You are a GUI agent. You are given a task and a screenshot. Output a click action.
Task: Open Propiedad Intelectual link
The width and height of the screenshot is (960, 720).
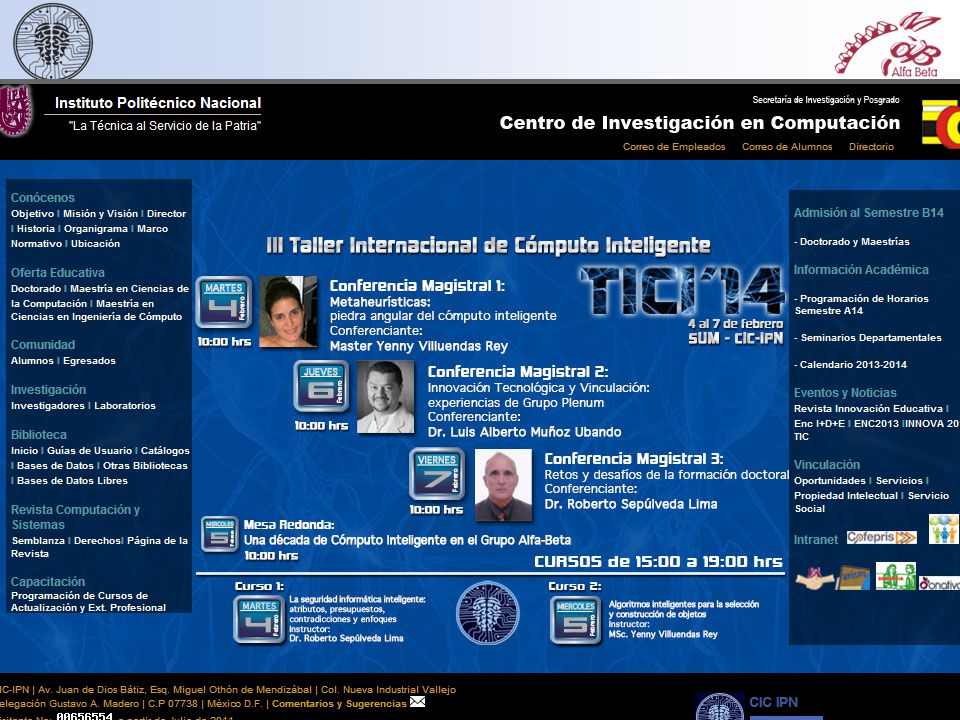(846, 496)
